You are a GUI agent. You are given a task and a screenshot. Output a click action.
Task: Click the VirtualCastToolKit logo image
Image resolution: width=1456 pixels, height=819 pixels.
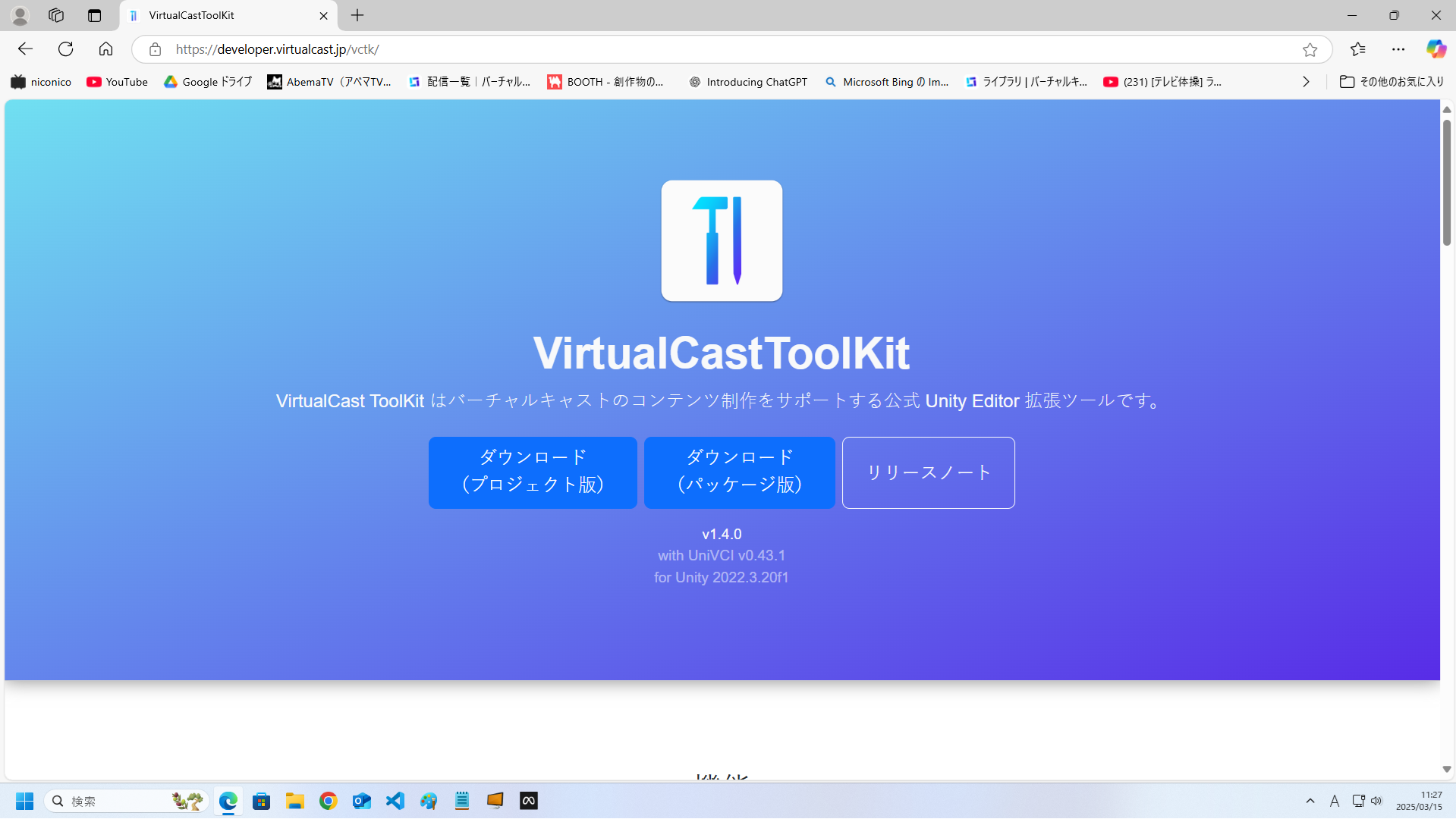[x=722, y=240]
